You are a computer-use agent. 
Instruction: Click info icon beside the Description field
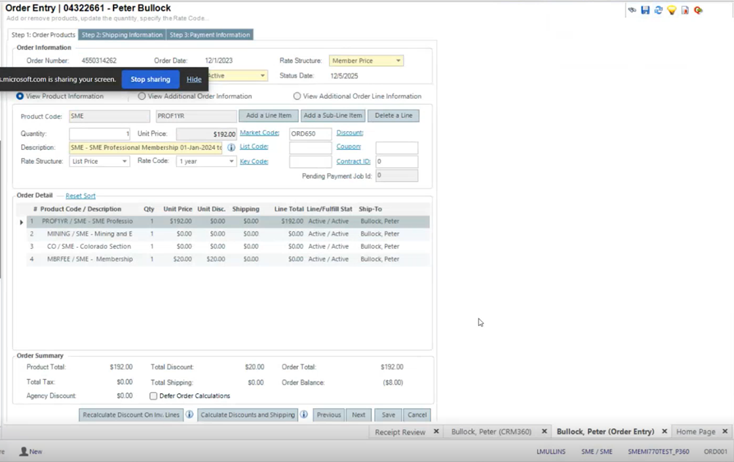(x=231, y=147)
